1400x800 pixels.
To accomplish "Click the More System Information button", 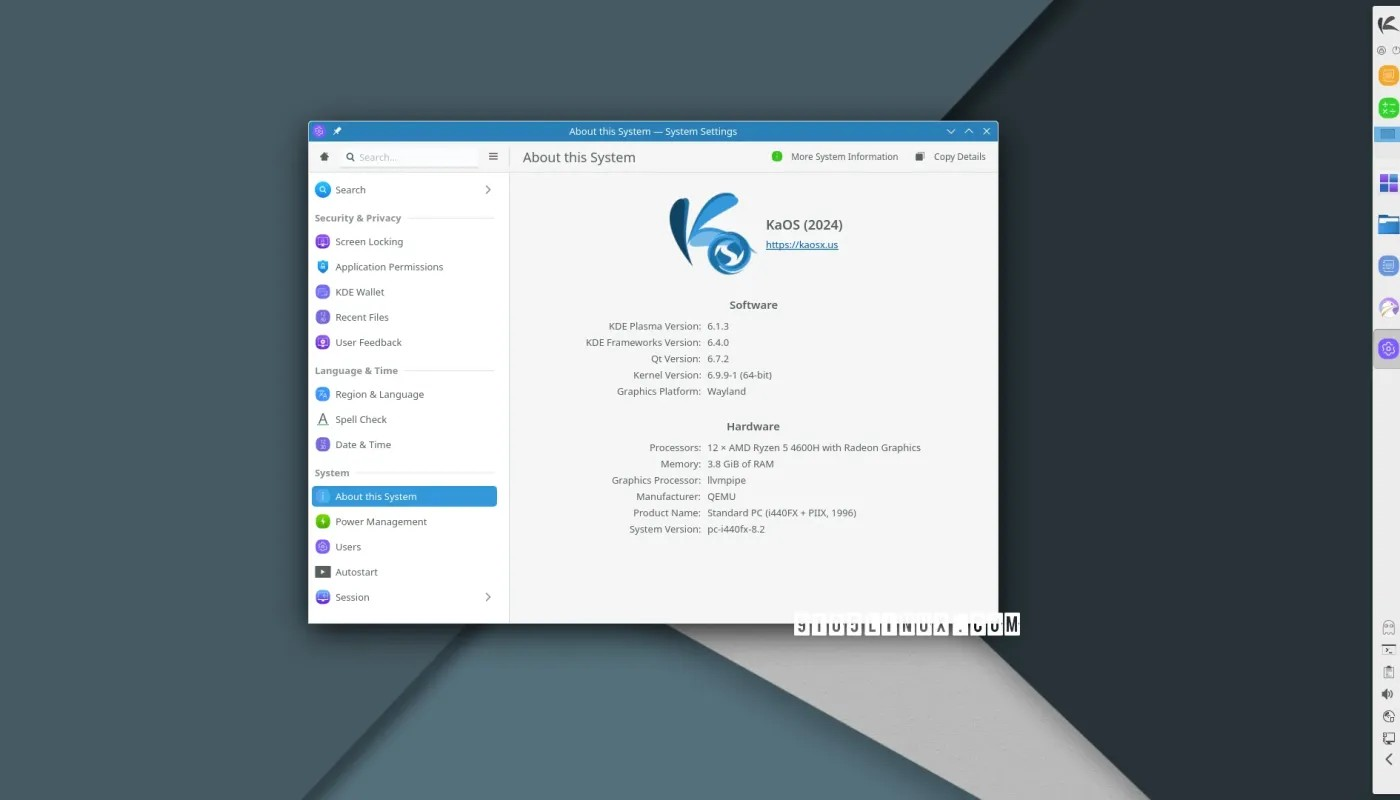I will (x=835, y=157).
